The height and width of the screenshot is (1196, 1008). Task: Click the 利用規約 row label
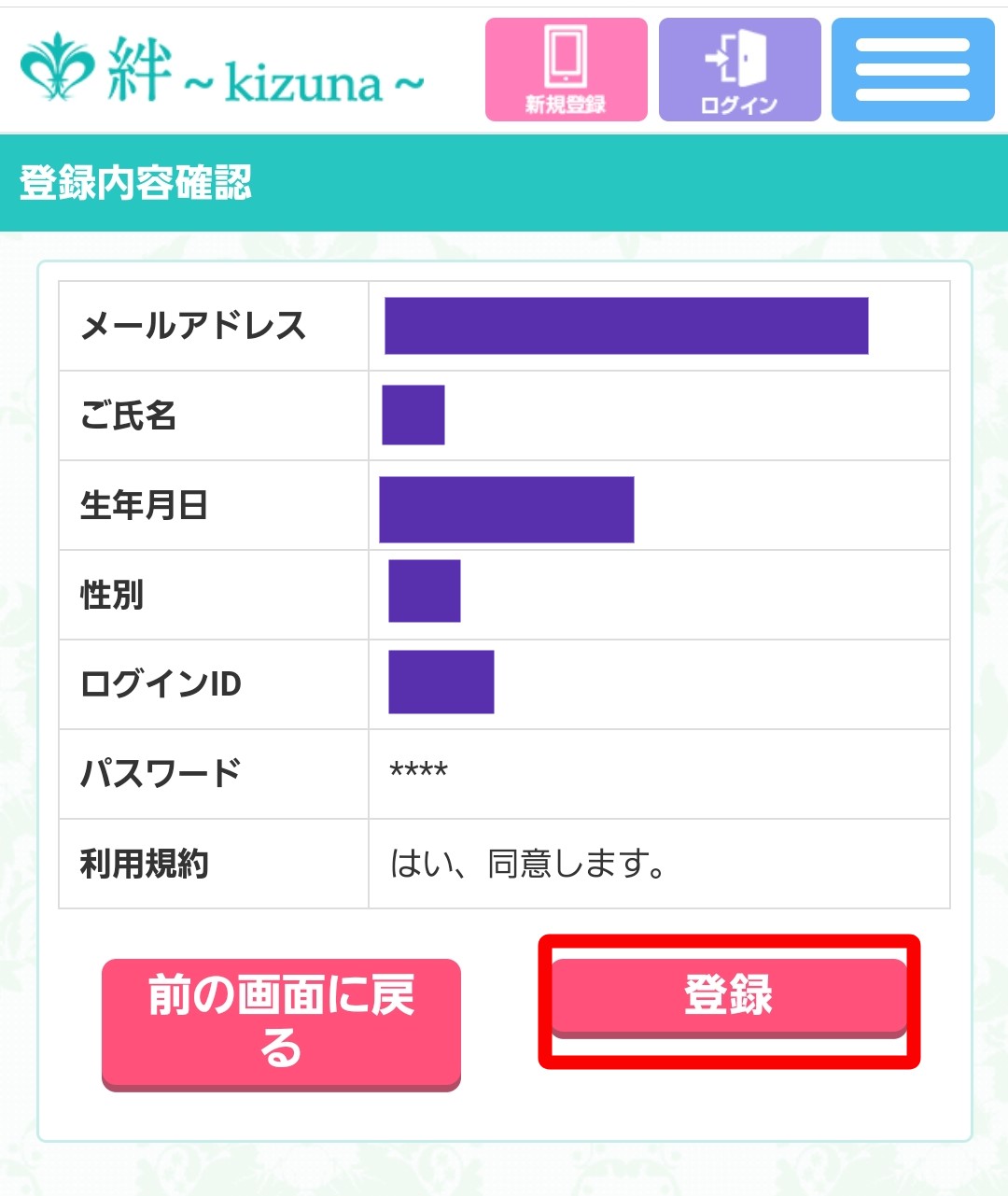144,864
